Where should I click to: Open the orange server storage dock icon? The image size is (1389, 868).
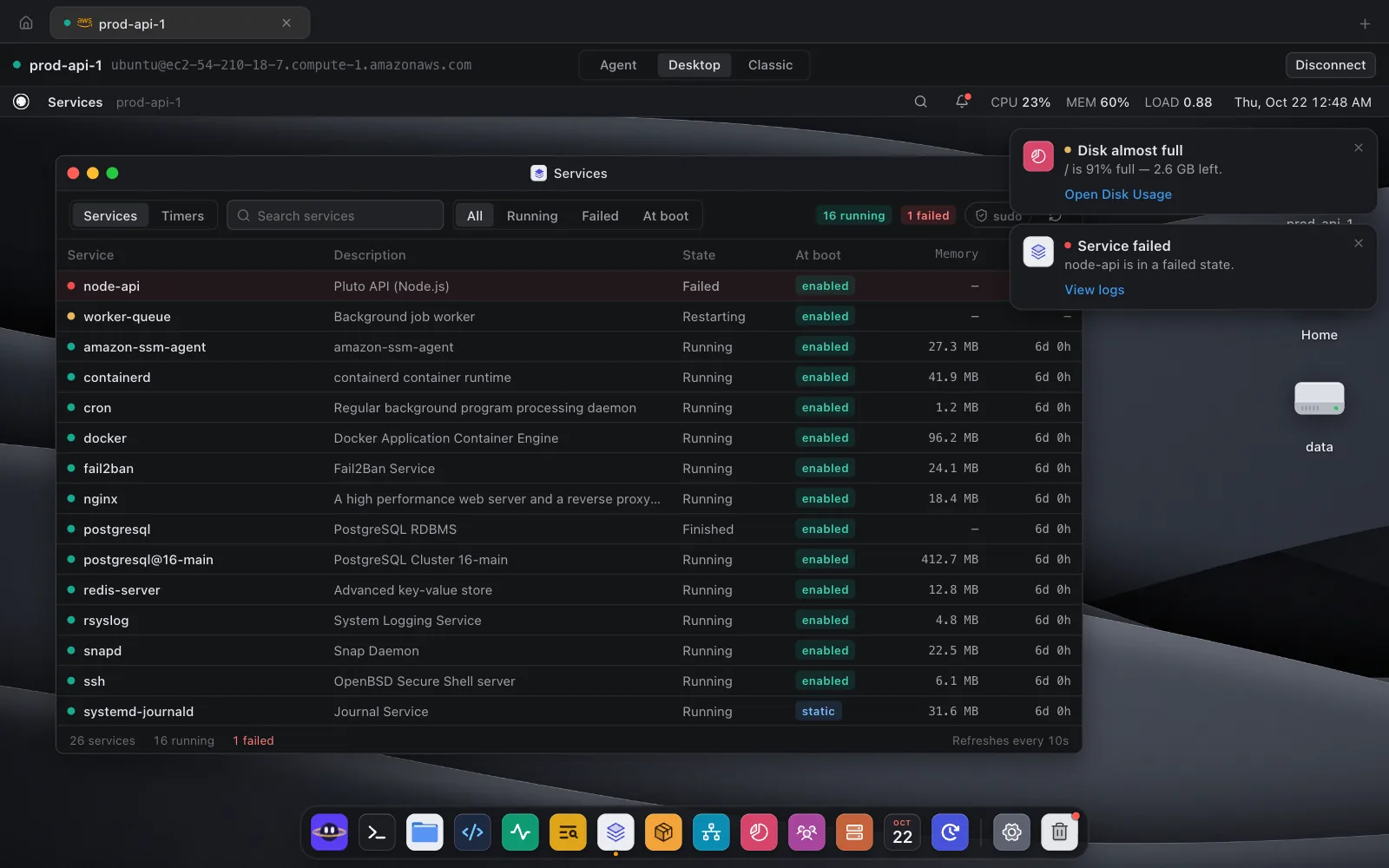[854, 832]
